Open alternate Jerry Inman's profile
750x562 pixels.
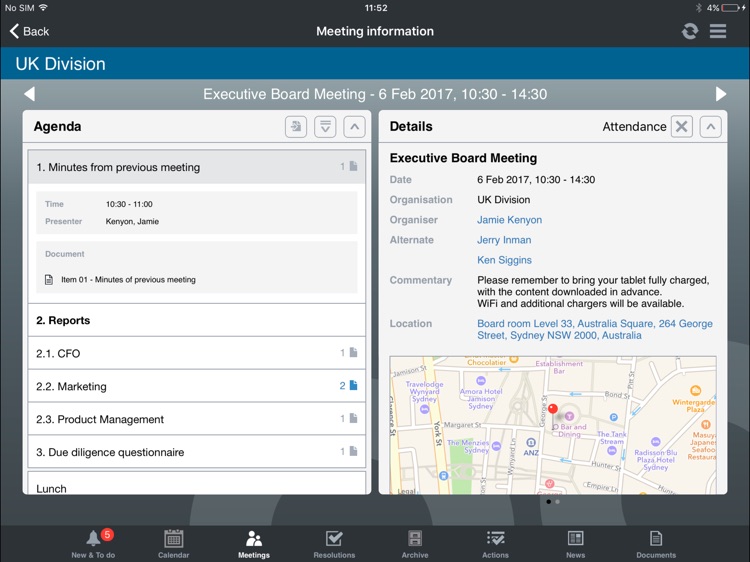click(504, 240)
